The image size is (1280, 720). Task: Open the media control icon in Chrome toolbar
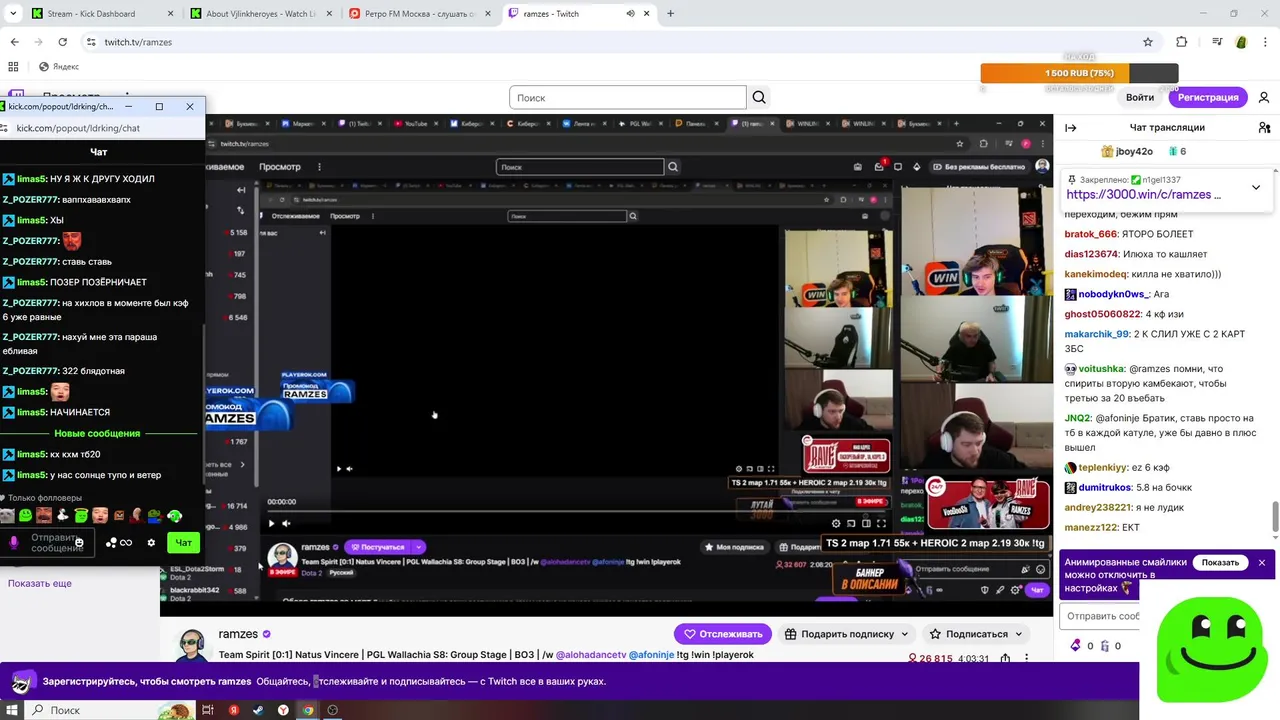click(x=1217, y=42)
